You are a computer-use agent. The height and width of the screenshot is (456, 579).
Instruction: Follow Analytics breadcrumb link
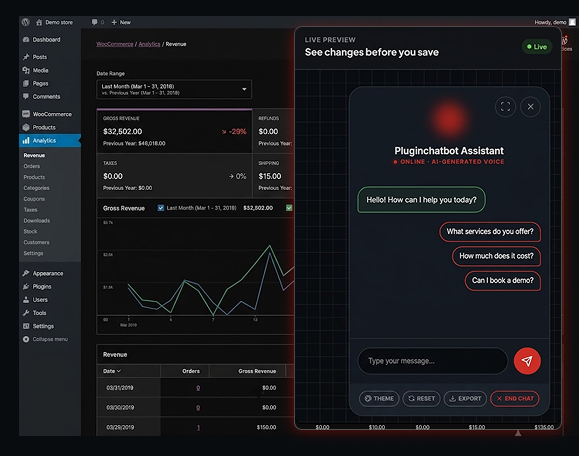pos(149,44)
